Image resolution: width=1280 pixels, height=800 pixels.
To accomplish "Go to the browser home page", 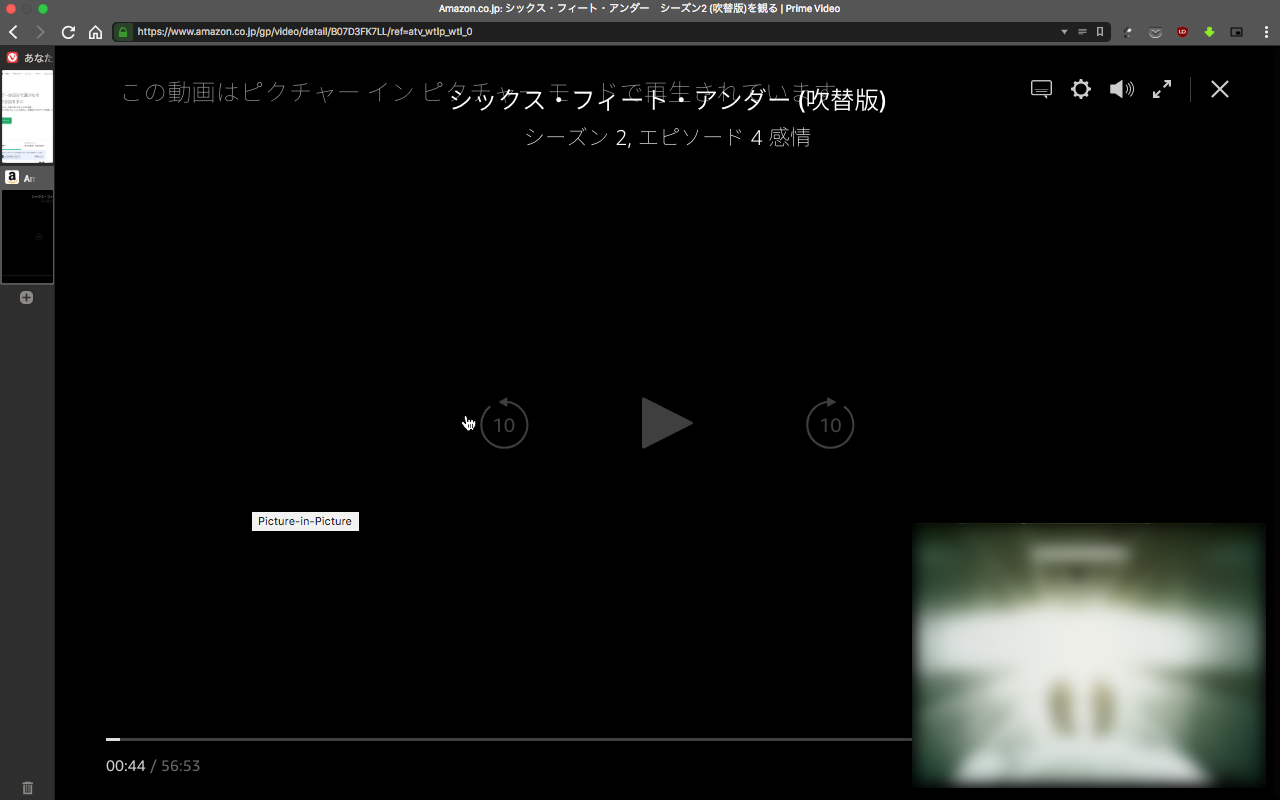I will 95,32.
